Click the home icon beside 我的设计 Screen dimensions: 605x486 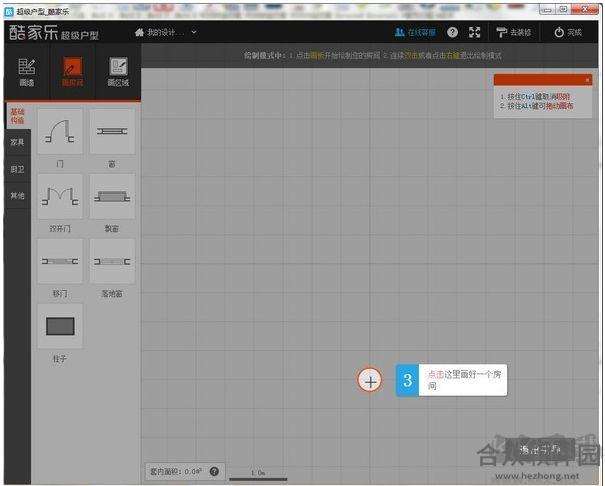[139, 32]
